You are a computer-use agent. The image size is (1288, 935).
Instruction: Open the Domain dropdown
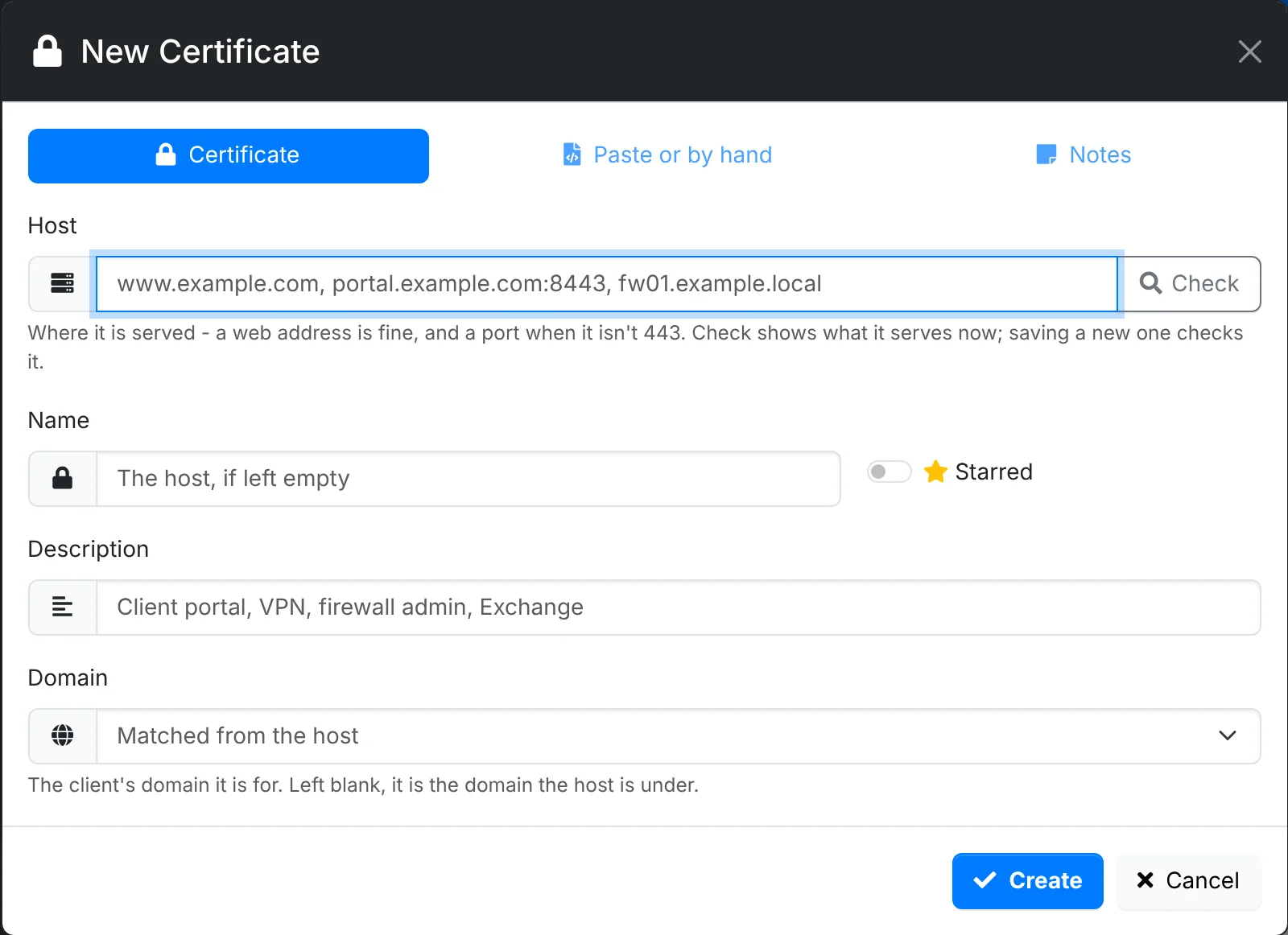pos(679,735)
